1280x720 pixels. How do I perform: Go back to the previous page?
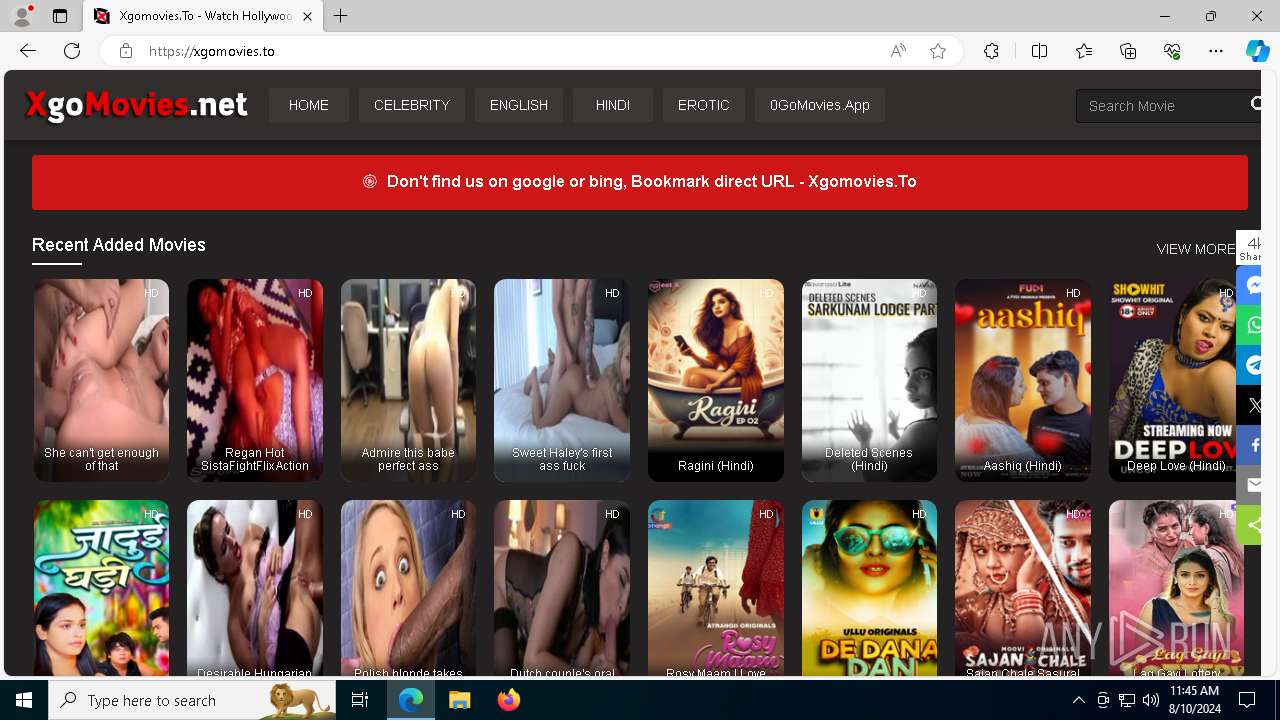click(x=28, y=51)
